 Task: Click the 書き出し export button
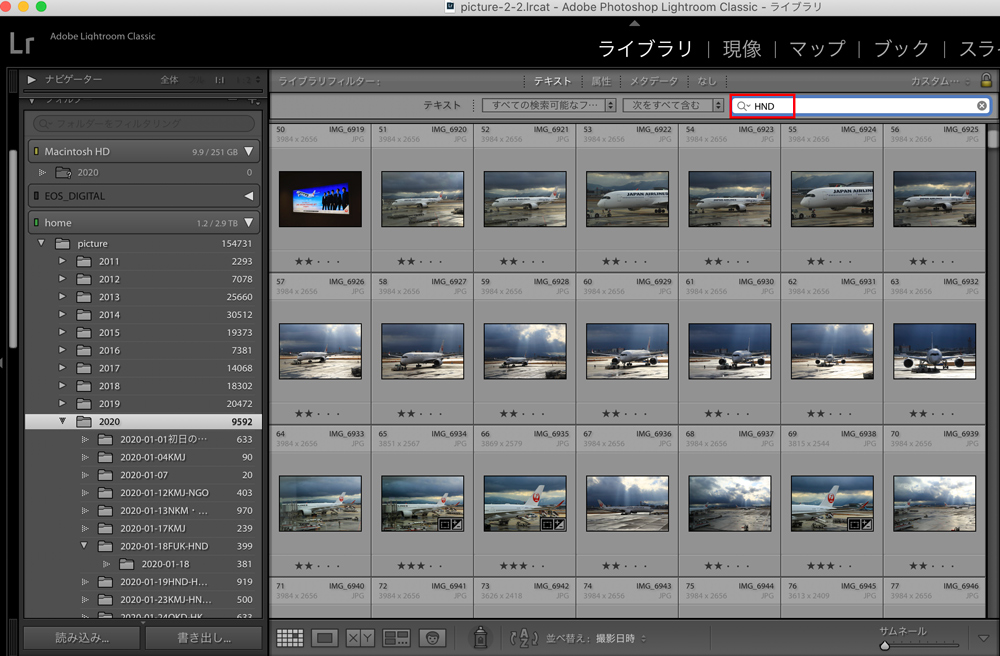click(204, 638)
